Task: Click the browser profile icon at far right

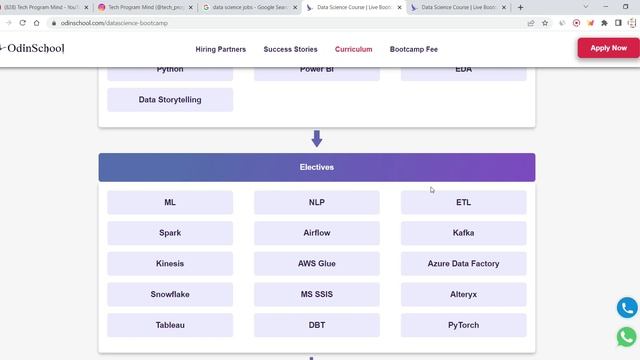Action: point(632,23)
